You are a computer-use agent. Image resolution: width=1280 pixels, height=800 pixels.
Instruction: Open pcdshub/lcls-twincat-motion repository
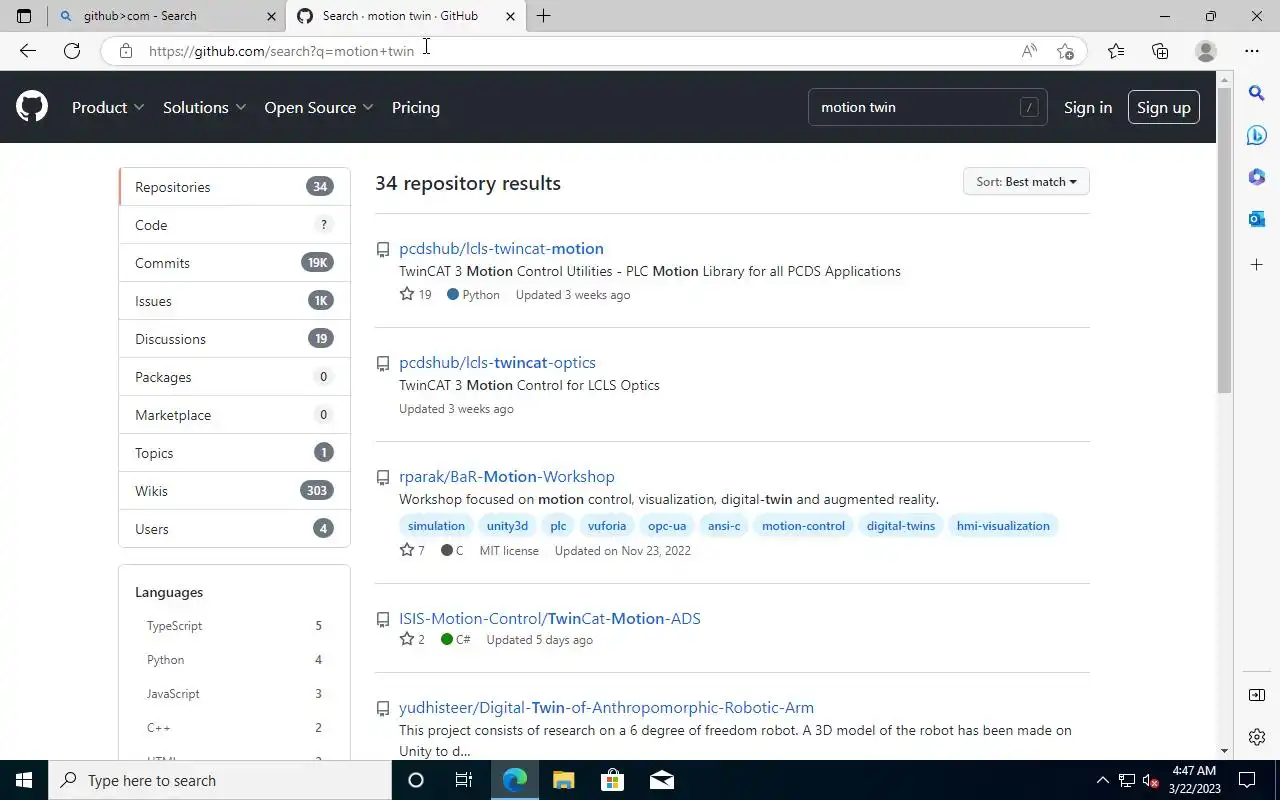tap(501, 249)
